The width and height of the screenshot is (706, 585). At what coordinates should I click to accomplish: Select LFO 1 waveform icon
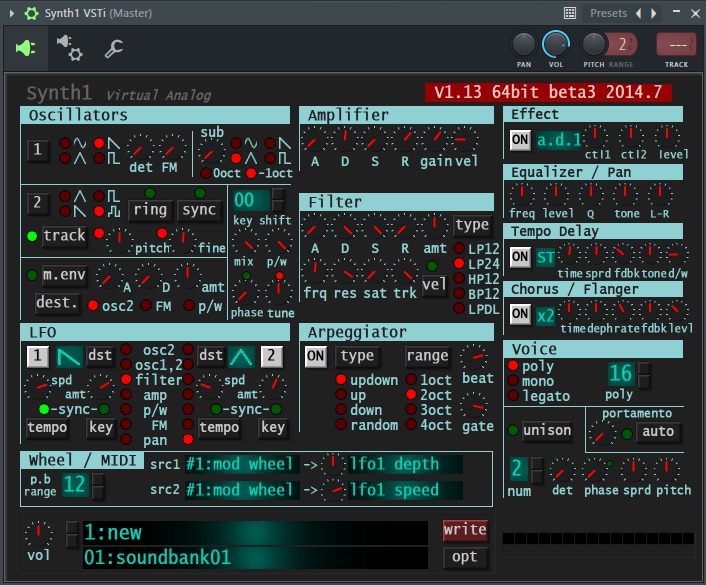point(69,356)
